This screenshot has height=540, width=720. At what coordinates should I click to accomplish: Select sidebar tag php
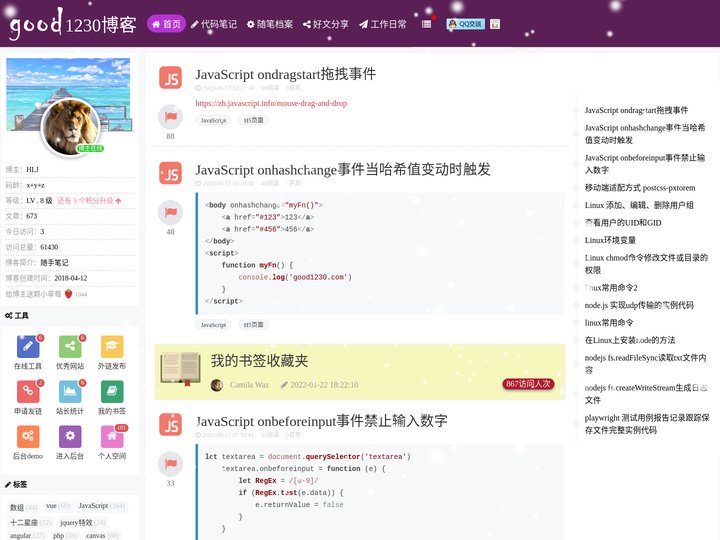(x=65, y=535)
